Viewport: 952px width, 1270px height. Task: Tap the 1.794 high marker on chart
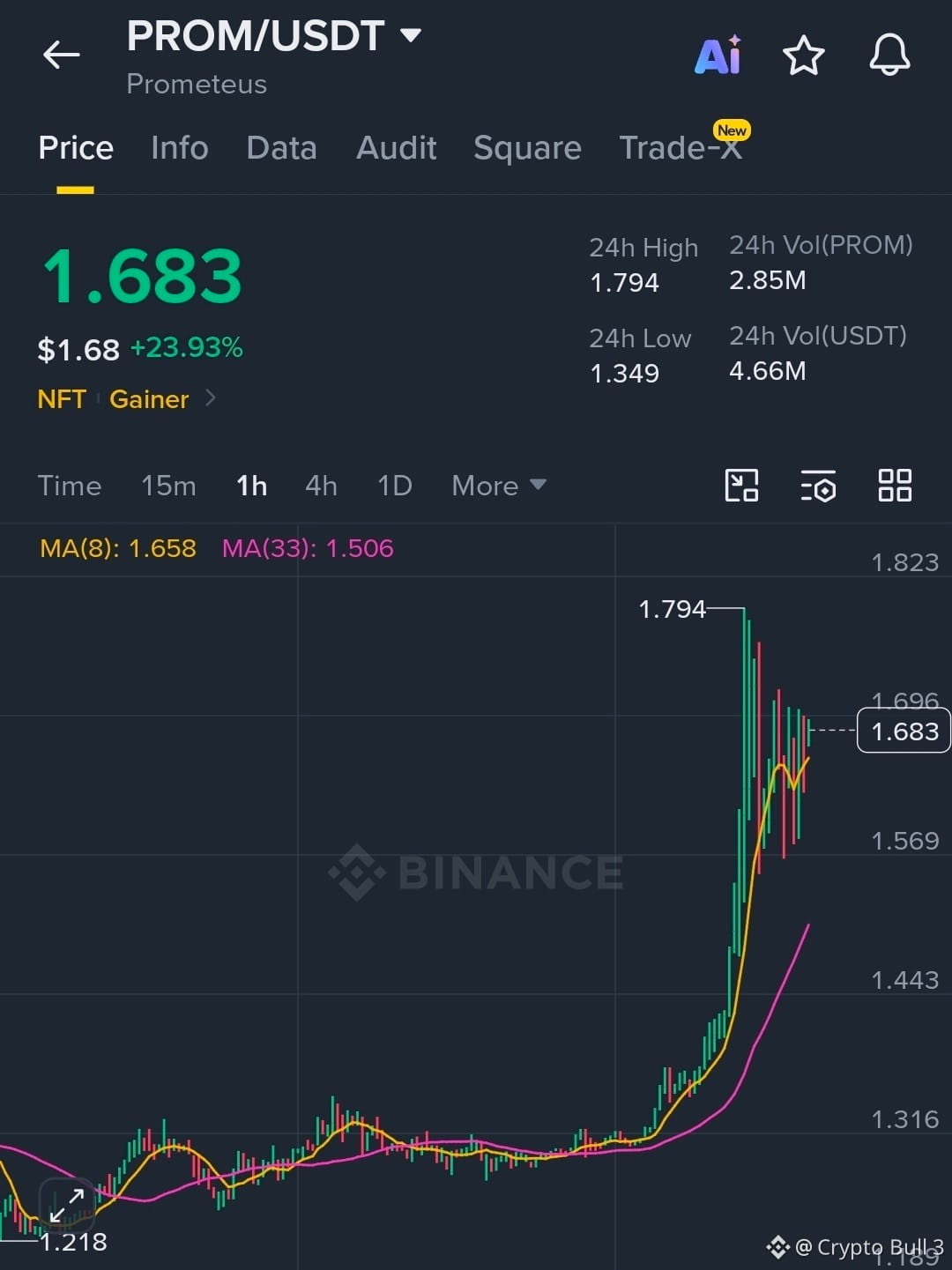(672, 609)
